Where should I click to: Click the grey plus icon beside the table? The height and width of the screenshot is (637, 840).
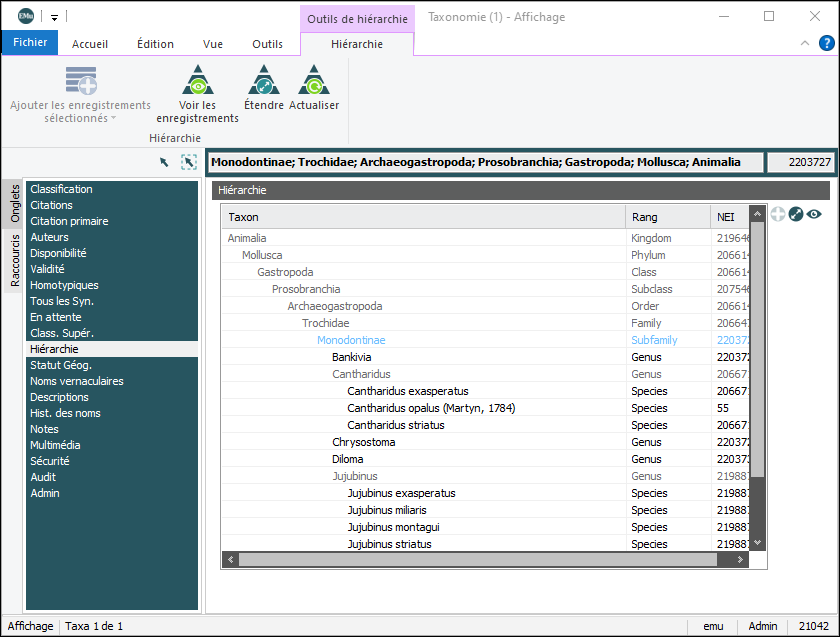[778, 214]
